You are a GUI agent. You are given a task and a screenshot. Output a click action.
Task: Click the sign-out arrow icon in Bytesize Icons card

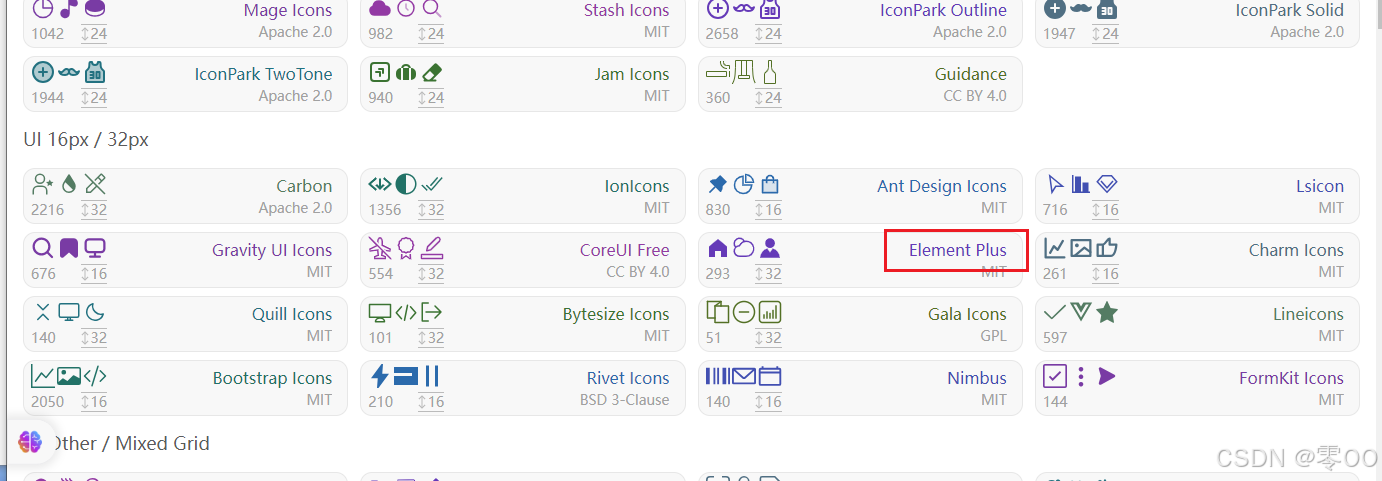(x=432, y=312)
